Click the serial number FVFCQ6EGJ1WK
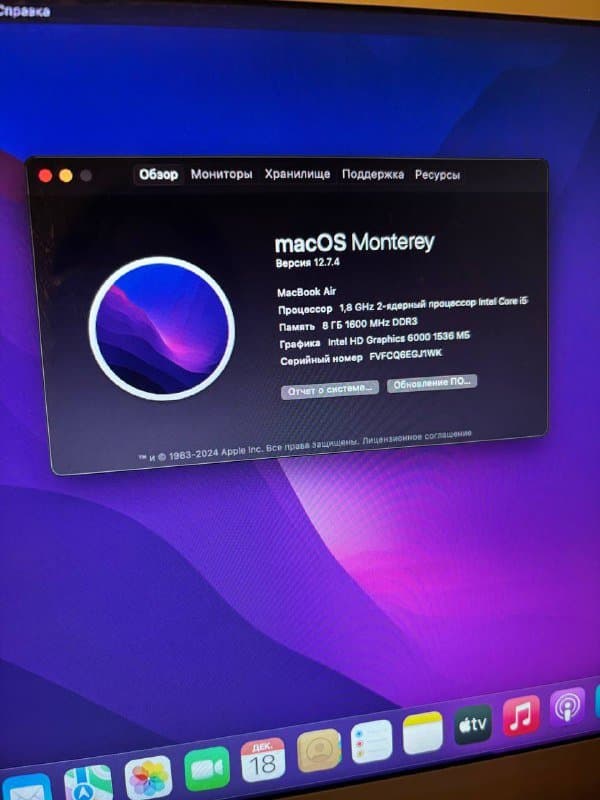Image resolution: width=600 pixels, height=800 pixels. 406,356
